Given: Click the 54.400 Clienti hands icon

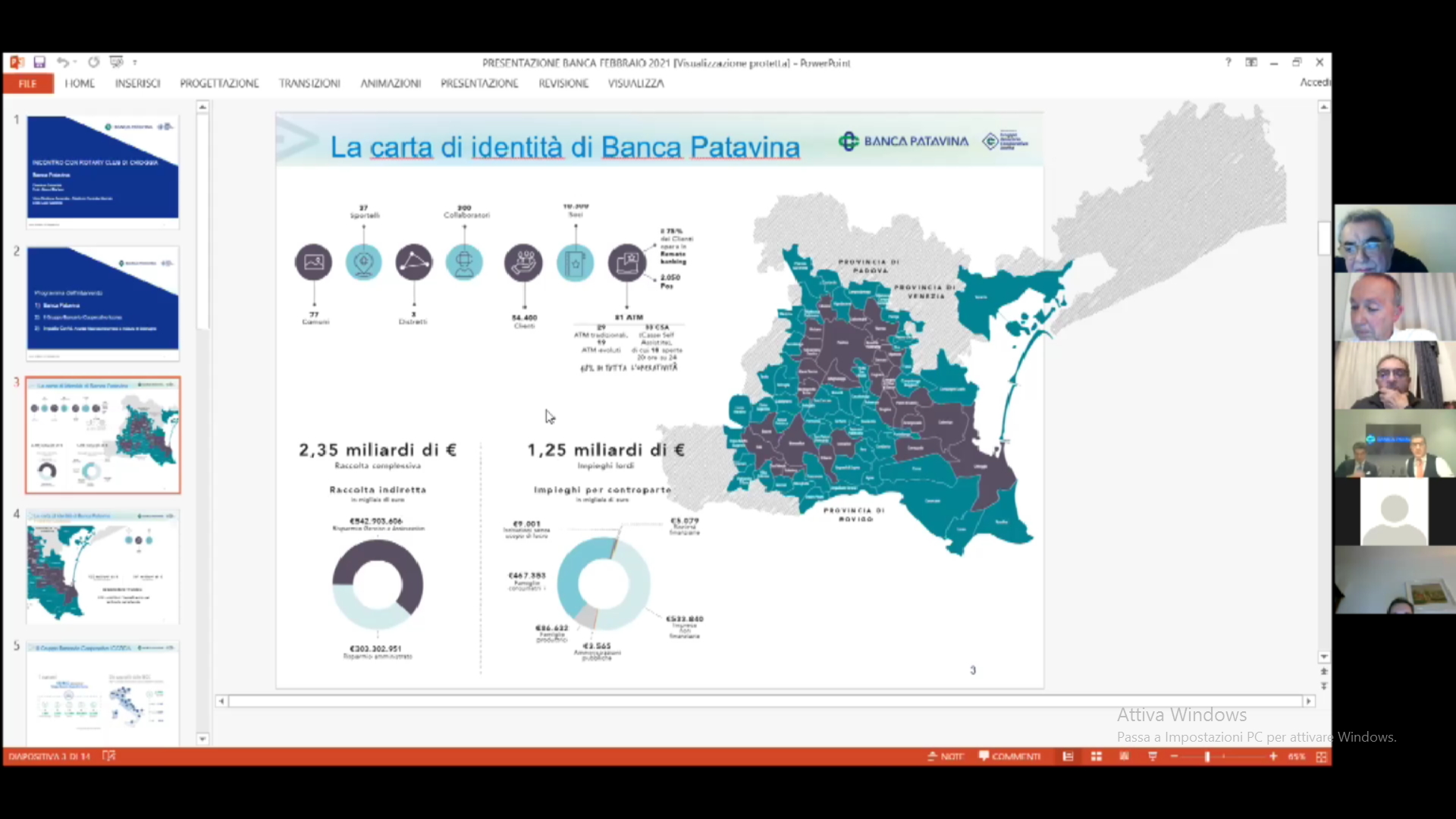Looking at the screenshot, I should coord(524,262).
